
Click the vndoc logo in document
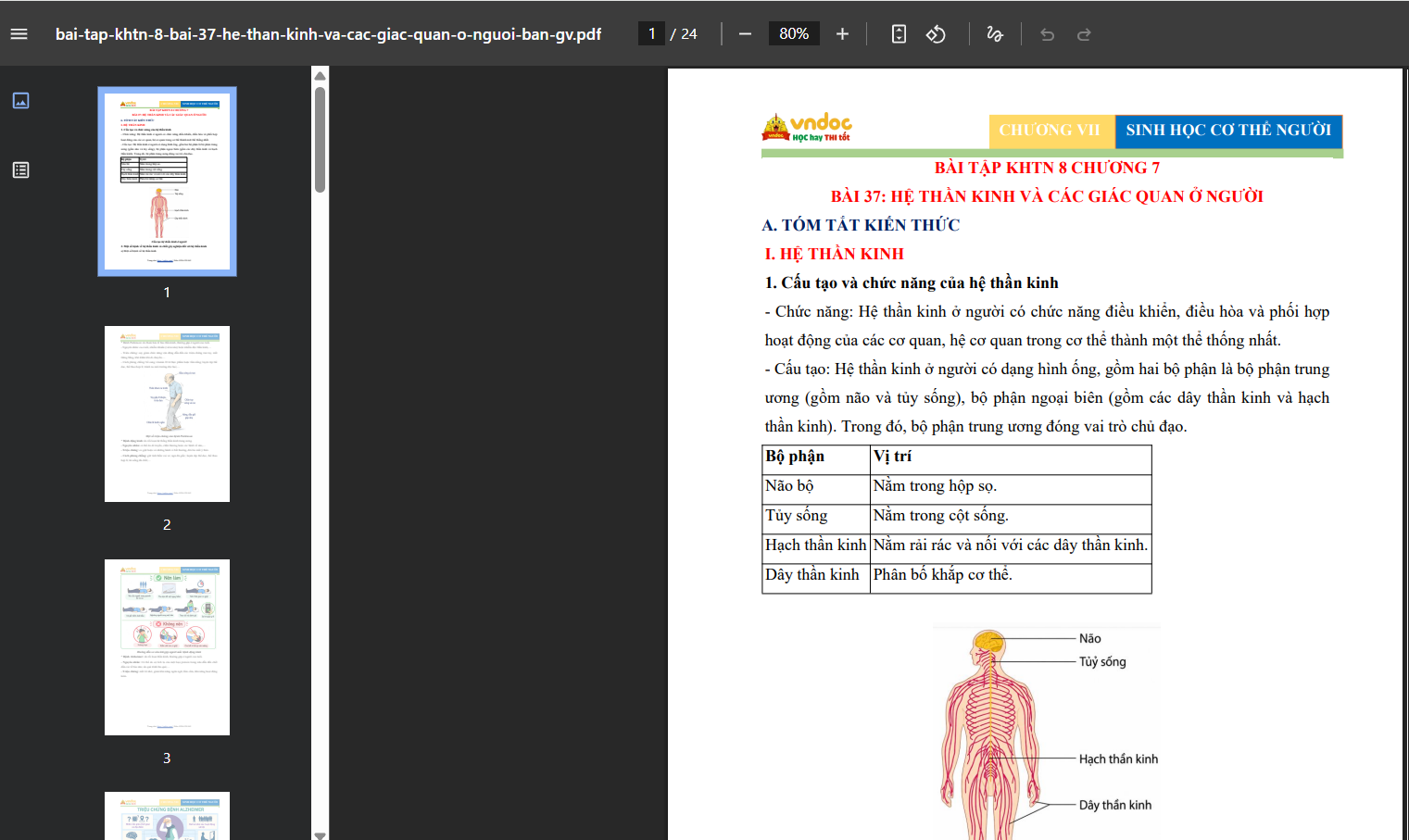point(807,128)
